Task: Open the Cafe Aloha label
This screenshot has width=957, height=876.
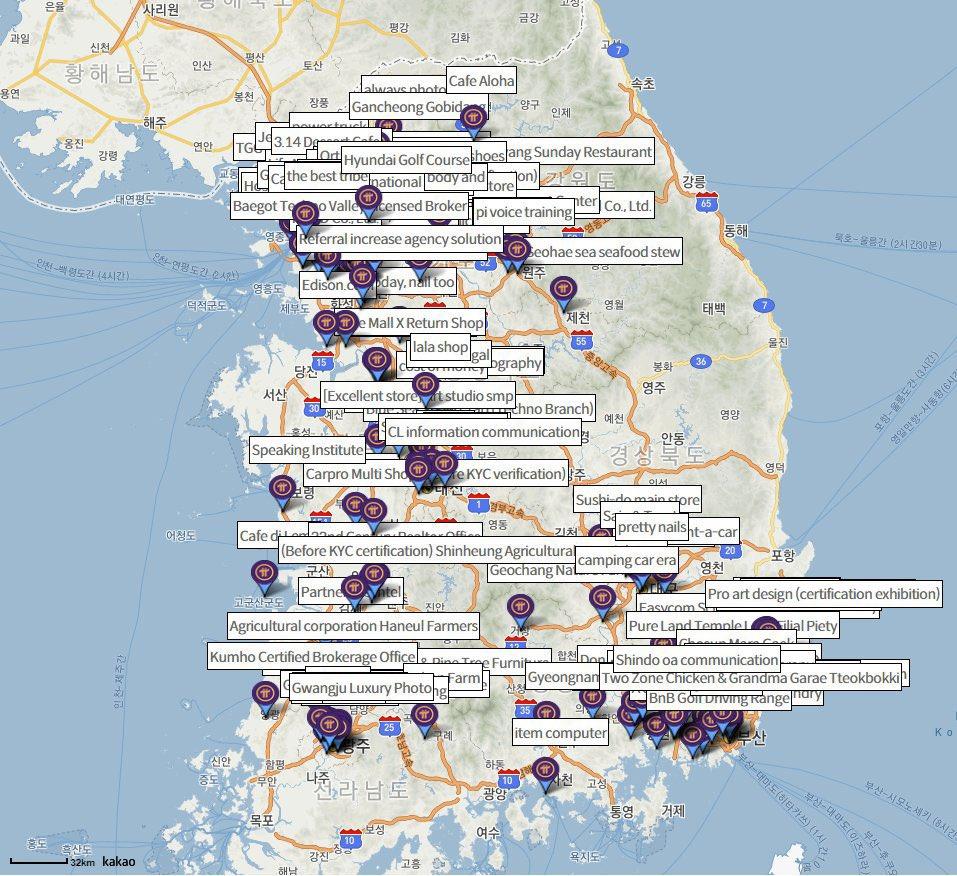Action: (x=481, y=81)
